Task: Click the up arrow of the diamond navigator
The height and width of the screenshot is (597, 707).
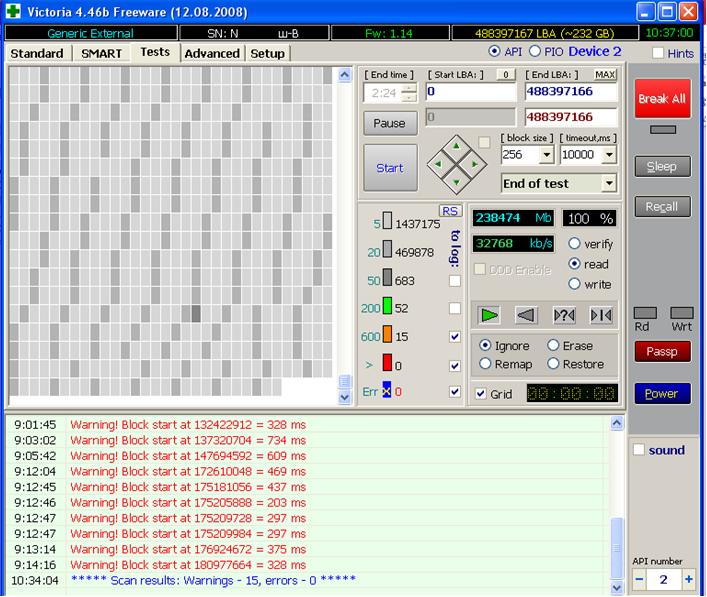Action: (456, 146)
